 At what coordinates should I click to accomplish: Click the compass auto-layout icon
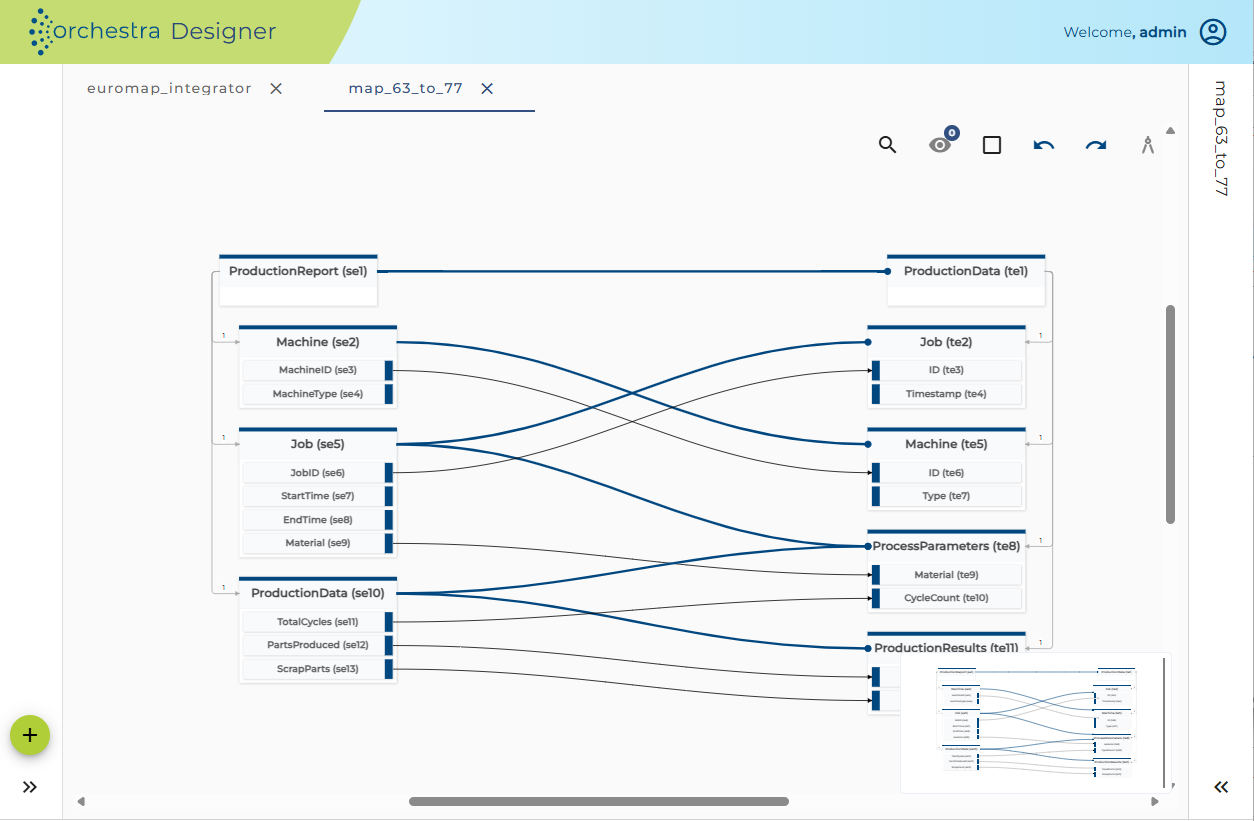click(x=1148, y=145)
